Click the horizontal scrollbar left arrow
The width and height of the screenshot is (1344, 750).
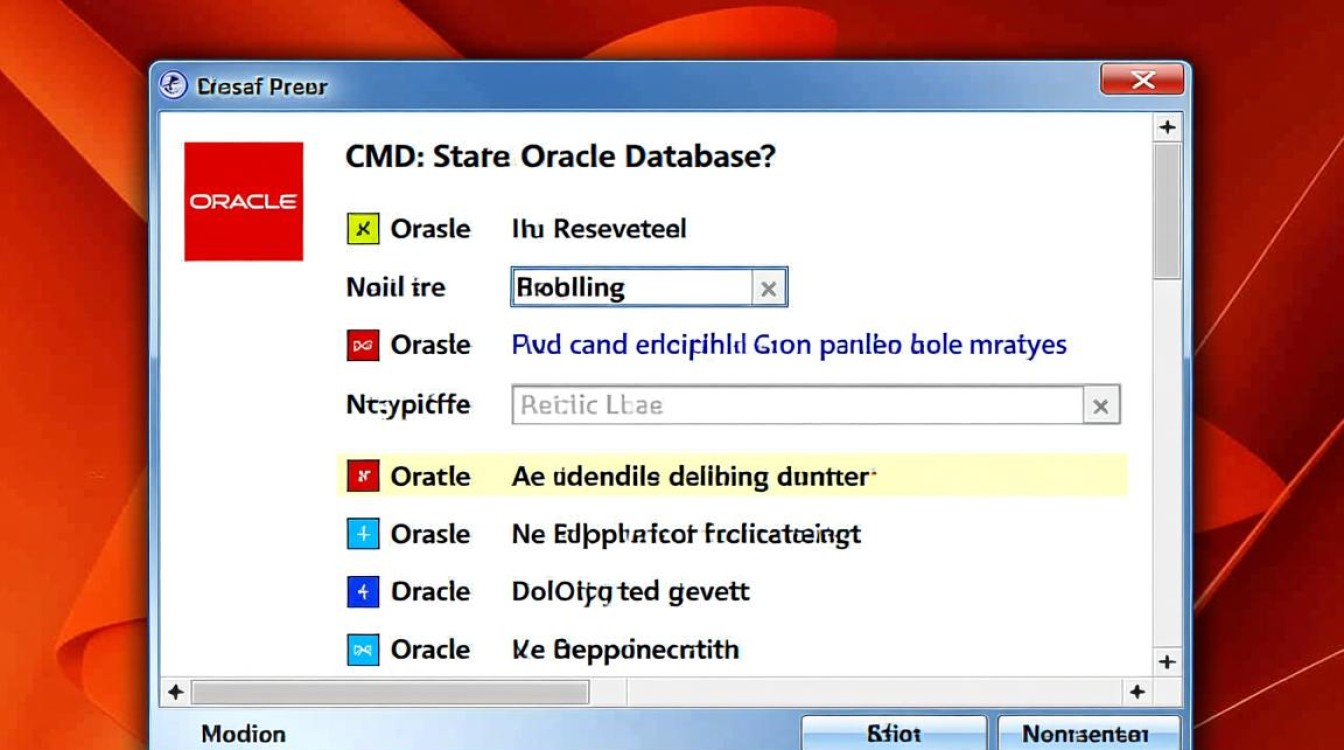pyautogui.click(x=175, y=692)
